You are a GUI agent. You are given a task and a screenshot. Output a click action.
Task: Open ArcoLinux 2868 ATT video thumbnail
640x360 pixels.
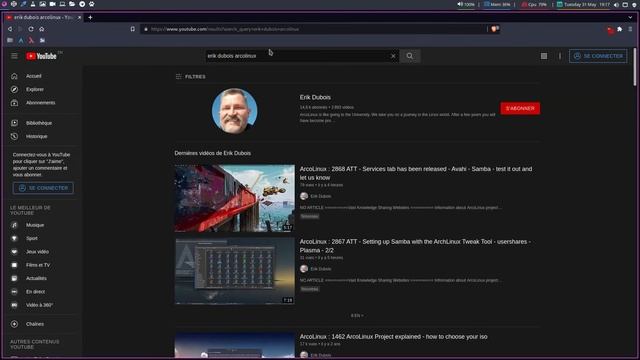pyautogui.click(x=235, y=198)
